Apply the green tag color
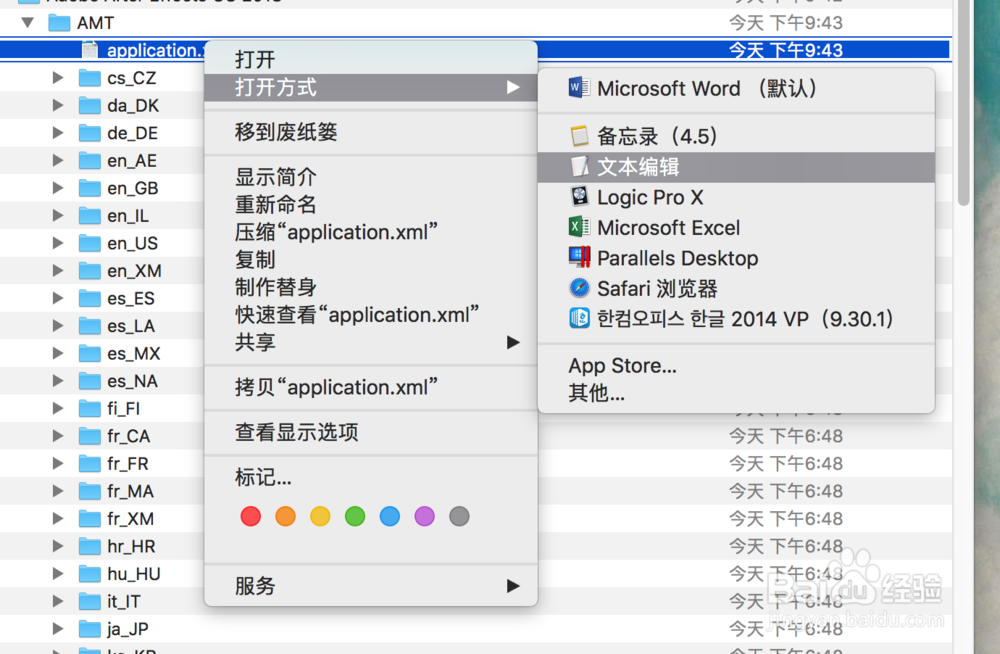The height and width of the screenshot is (654, 1000). [355, 516]
